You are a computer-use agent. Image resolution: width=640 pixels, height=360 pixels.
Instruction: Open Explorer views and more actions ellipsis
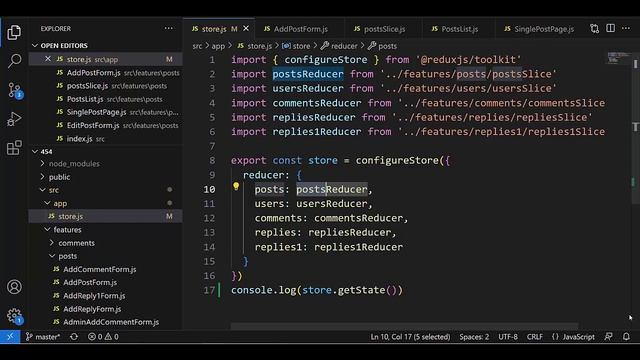pyautogui.click(x=169, y=29)
